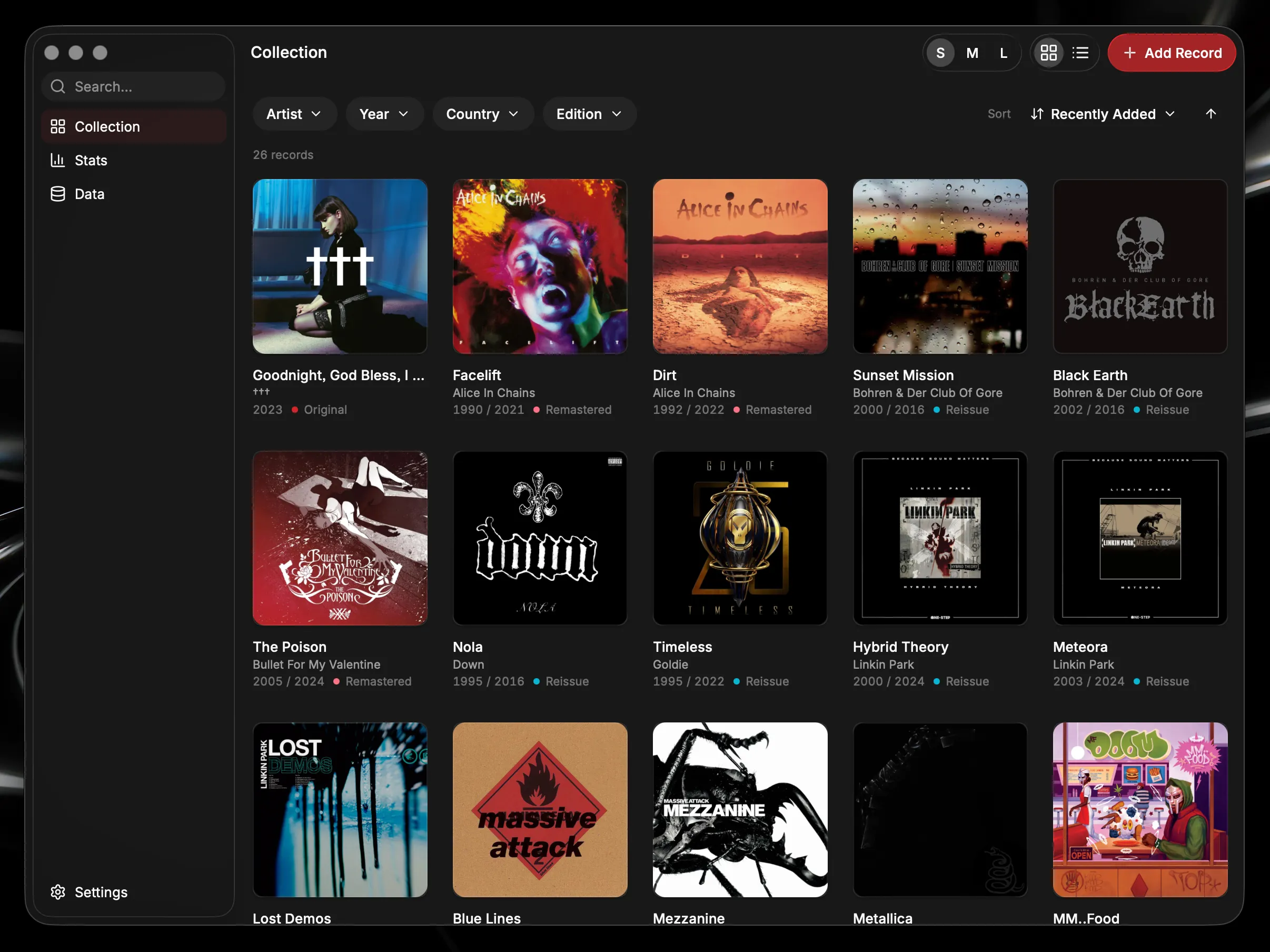
Task: Open the Nola album cover
Action: pos(540,538)
